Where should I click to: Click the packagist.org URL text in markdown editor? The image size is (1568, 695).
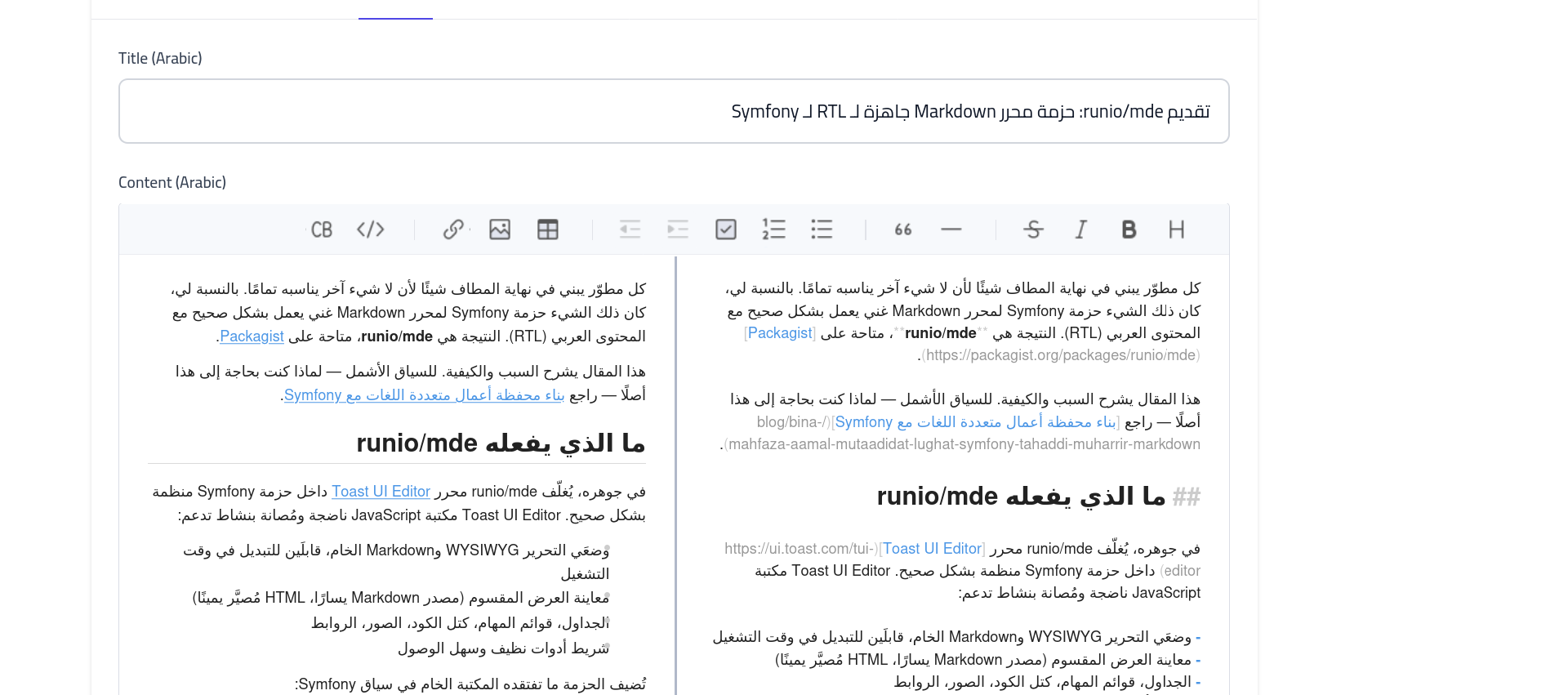pyautogui.click(x=1060, y=355)
